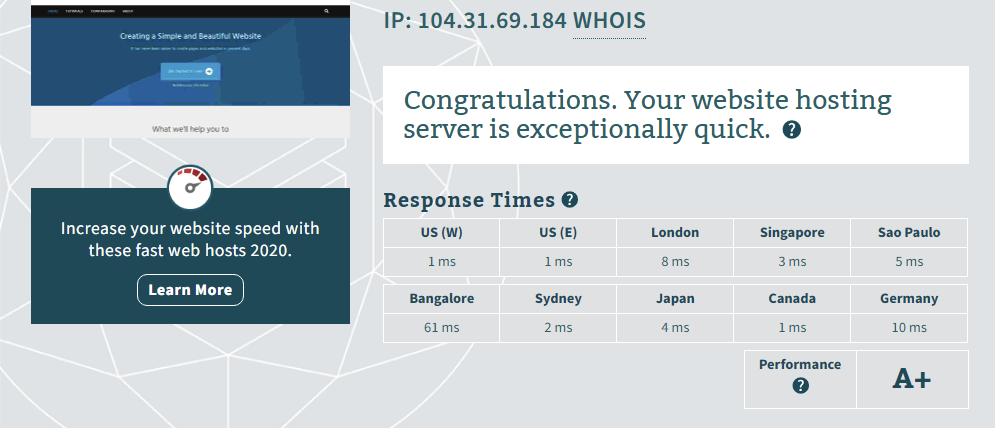Click the help icon next to Response Times
Image resolution: width=995 pixels, height=428 pixels.
point(570,200)
